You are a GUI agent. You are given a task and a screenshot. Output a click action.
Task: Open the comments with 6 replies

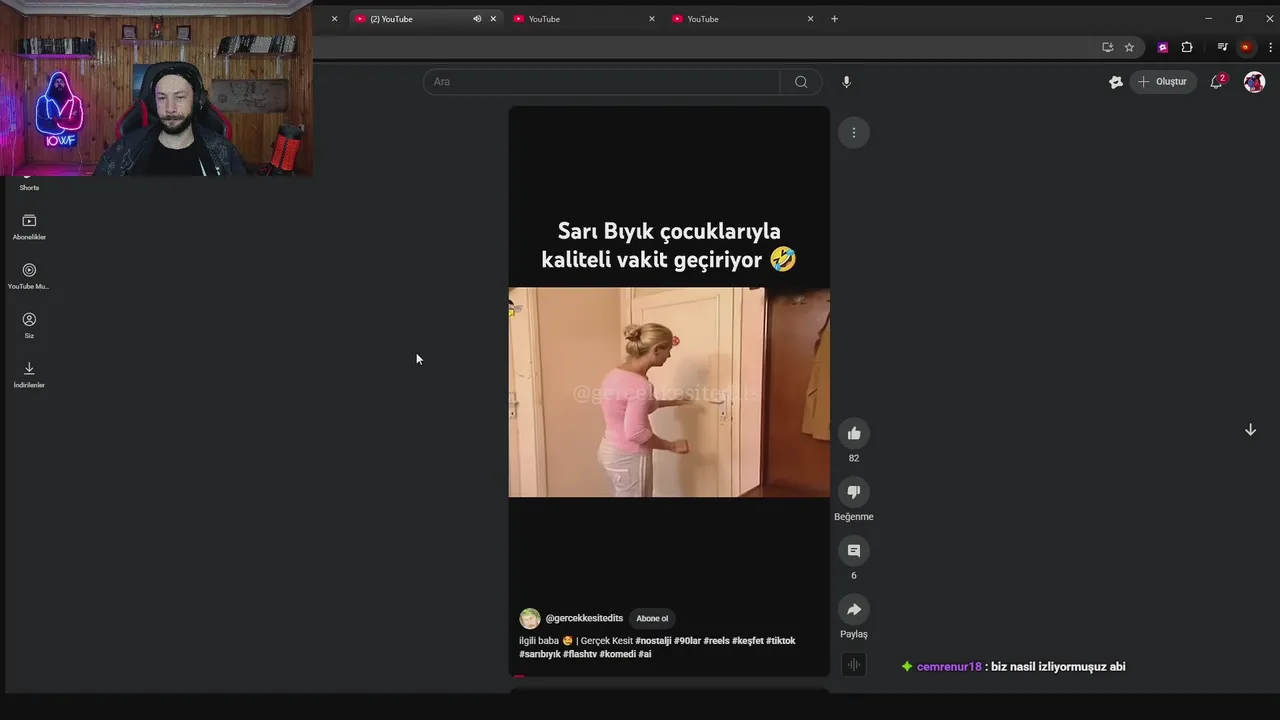[854, 551]
